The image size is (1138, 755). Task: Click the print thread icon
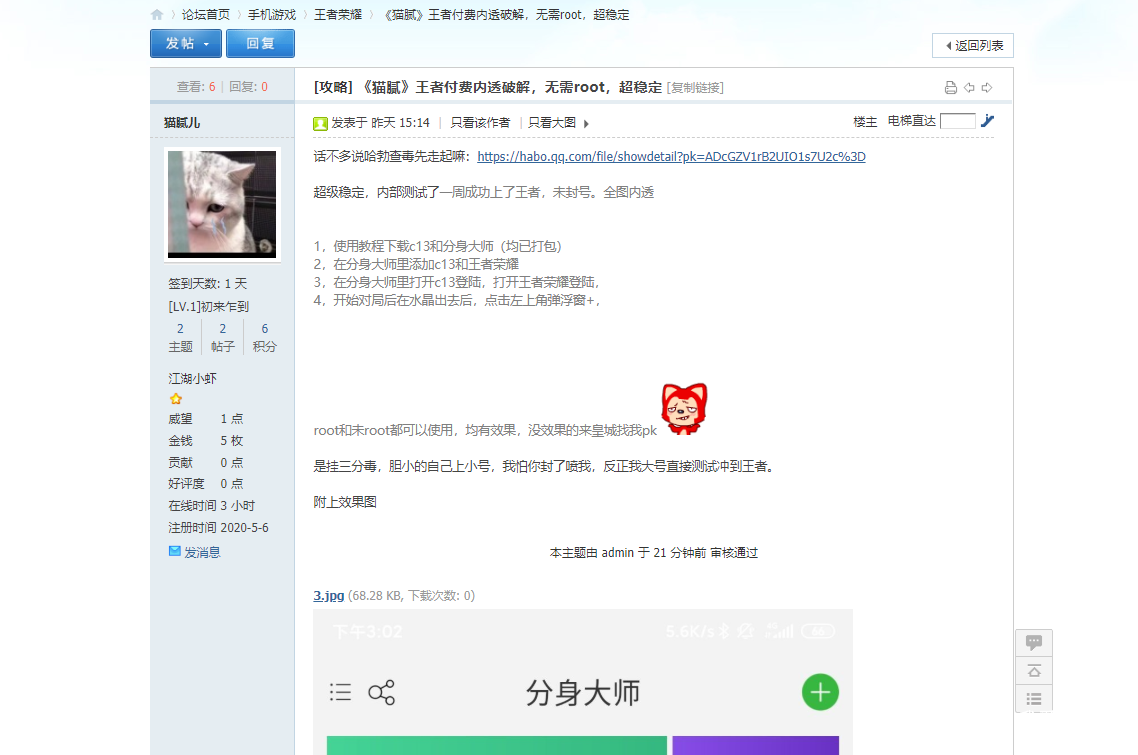click(951, 88)
